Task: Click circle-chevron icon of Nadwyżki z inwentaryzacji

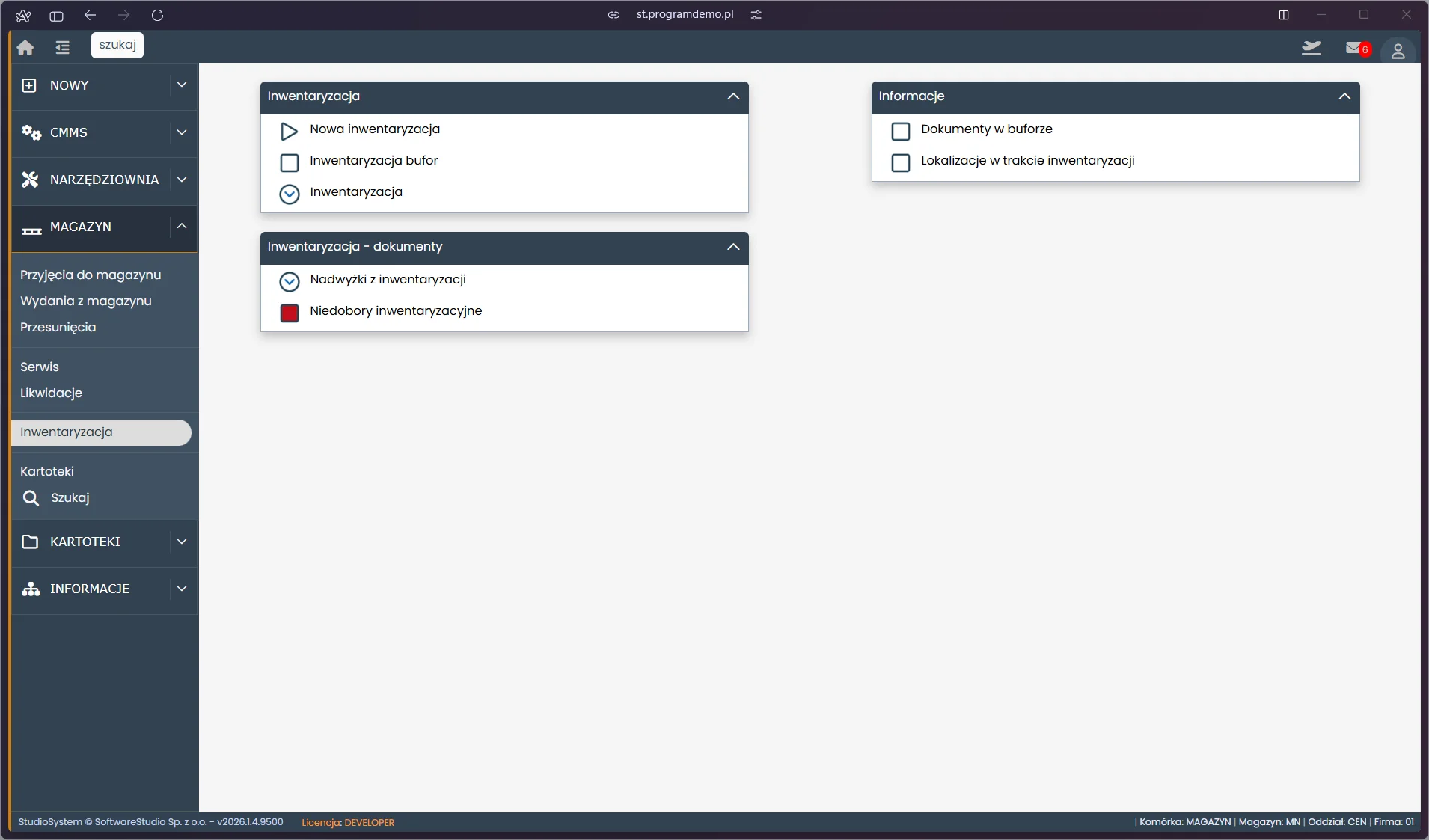Action: pos(290,282)
